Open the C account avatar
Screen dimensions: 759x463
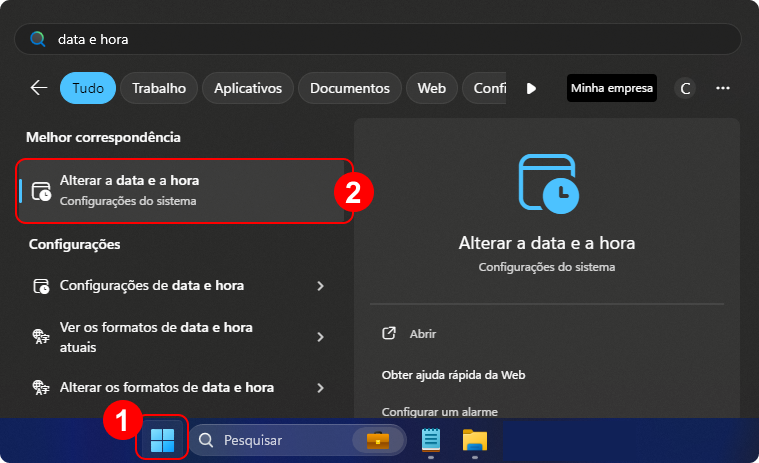[x=685, y=88]
